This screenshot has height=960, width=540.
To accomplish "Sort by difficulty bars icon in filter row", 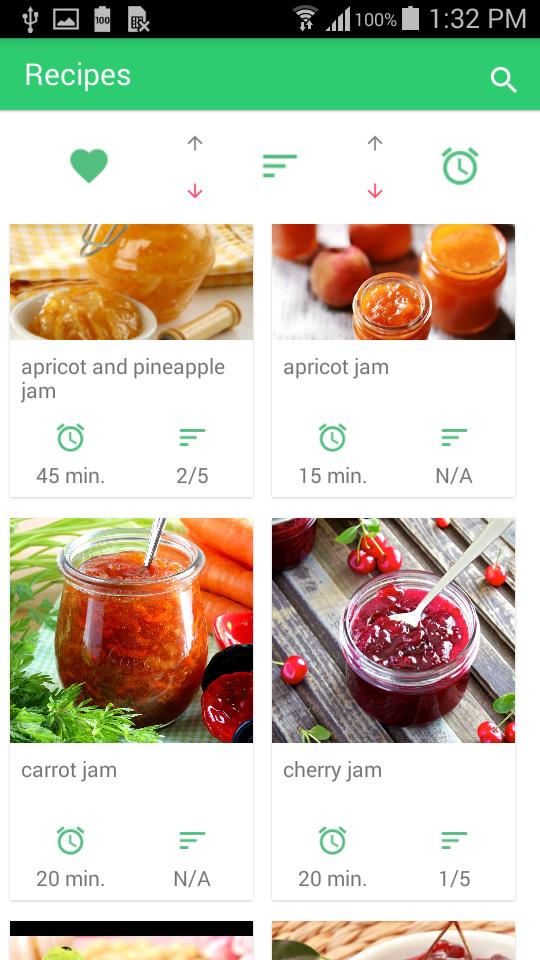I will click(280, 166).
